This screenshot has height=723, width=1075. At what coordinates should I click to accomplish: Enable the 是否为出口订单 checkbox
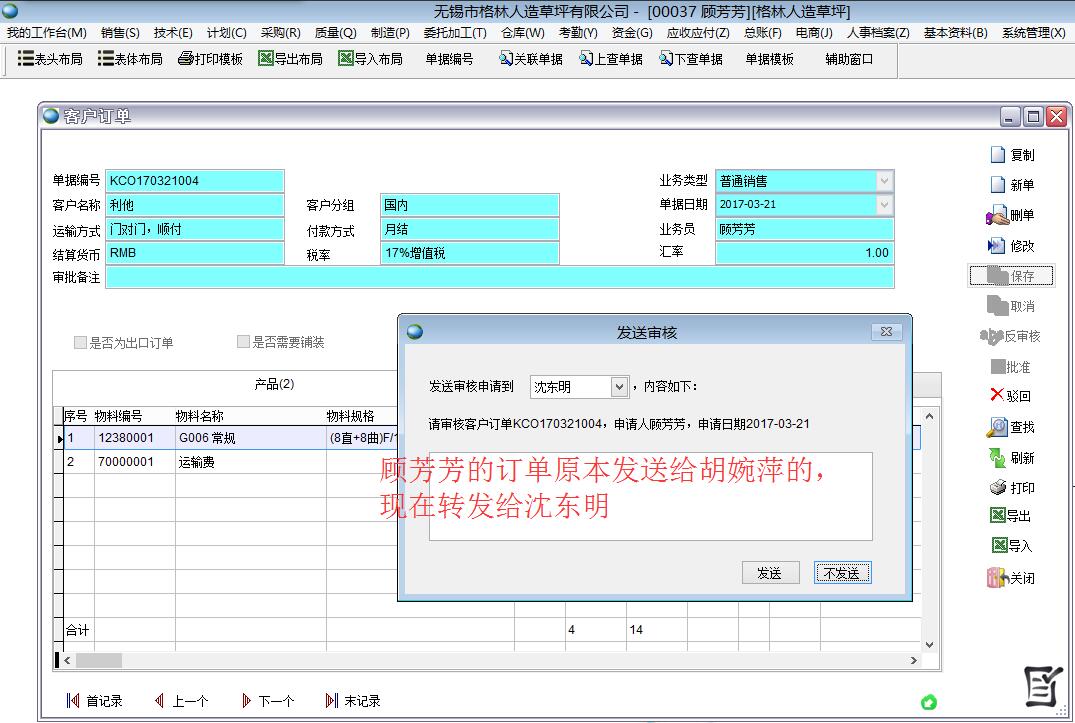81,342
